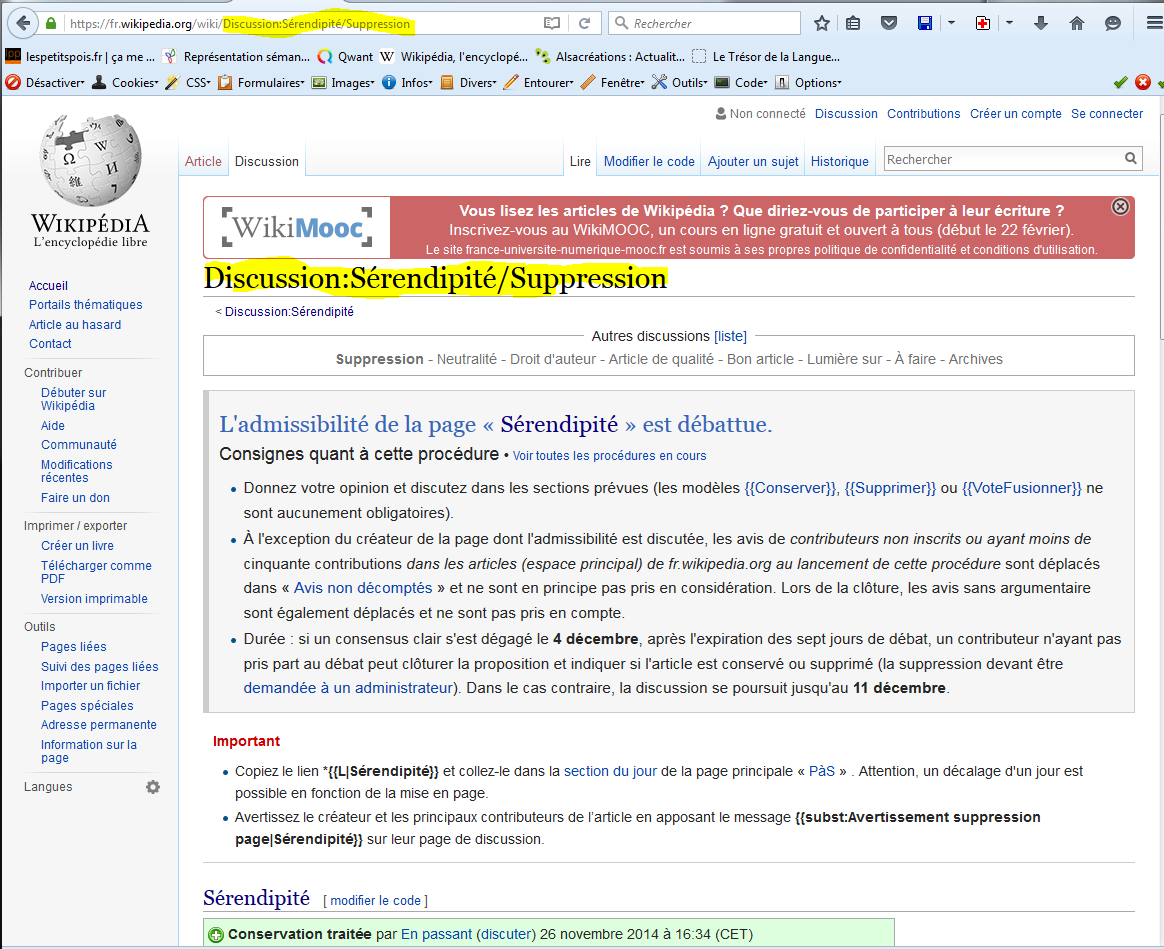1164x949 pixels.
Task: Reload the page with the refresh icon
Action: click(584, 23)
